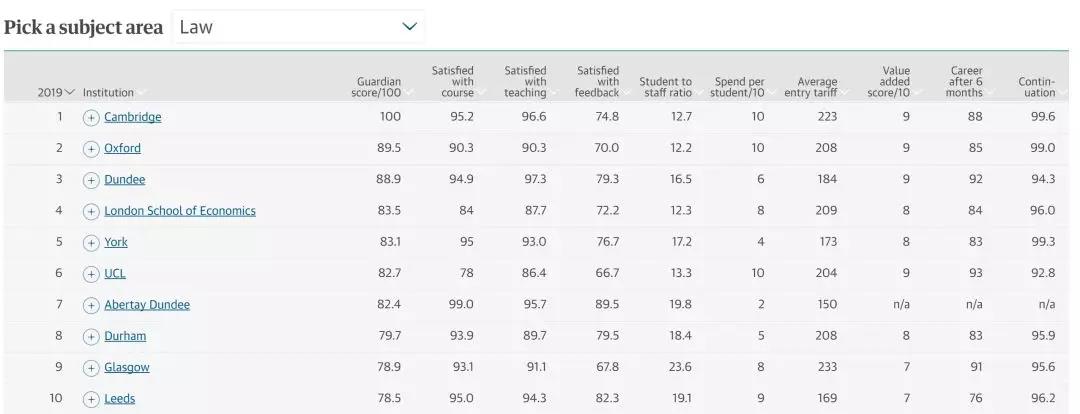Click the plus icon beside York
The width and height of the screenshot is (1080, 414).
(x=91, y=242)
